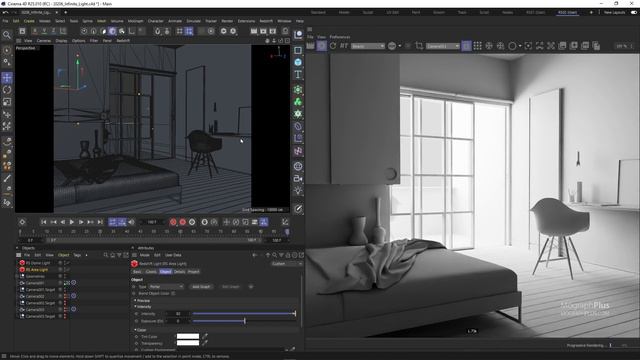The image size is (640, 360).
Task: Click the magnifier search icon at top left
Action: [7, 35]
